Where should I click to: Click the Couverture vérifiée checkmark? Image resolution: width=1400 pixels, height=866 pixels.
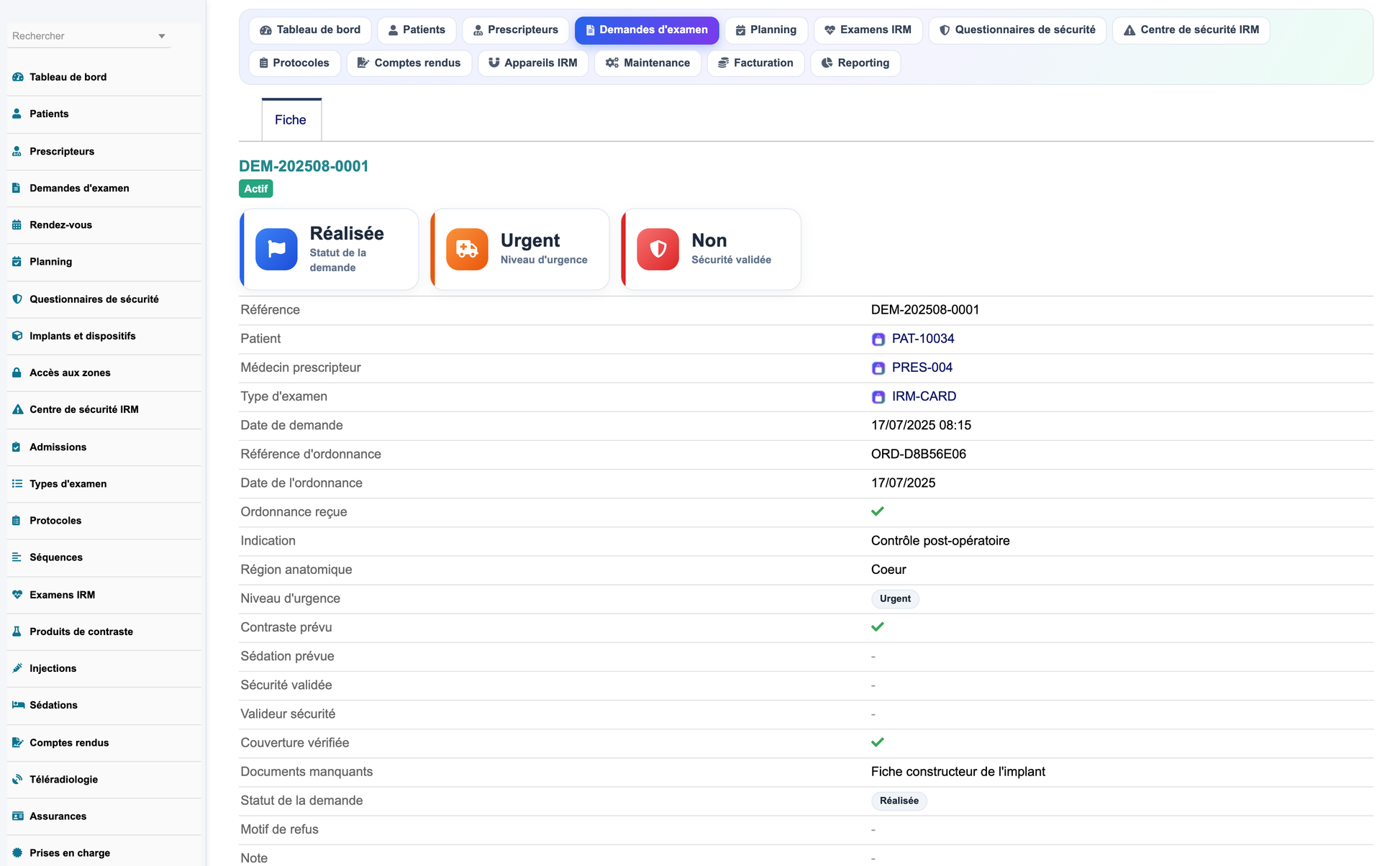coord(877,742)
